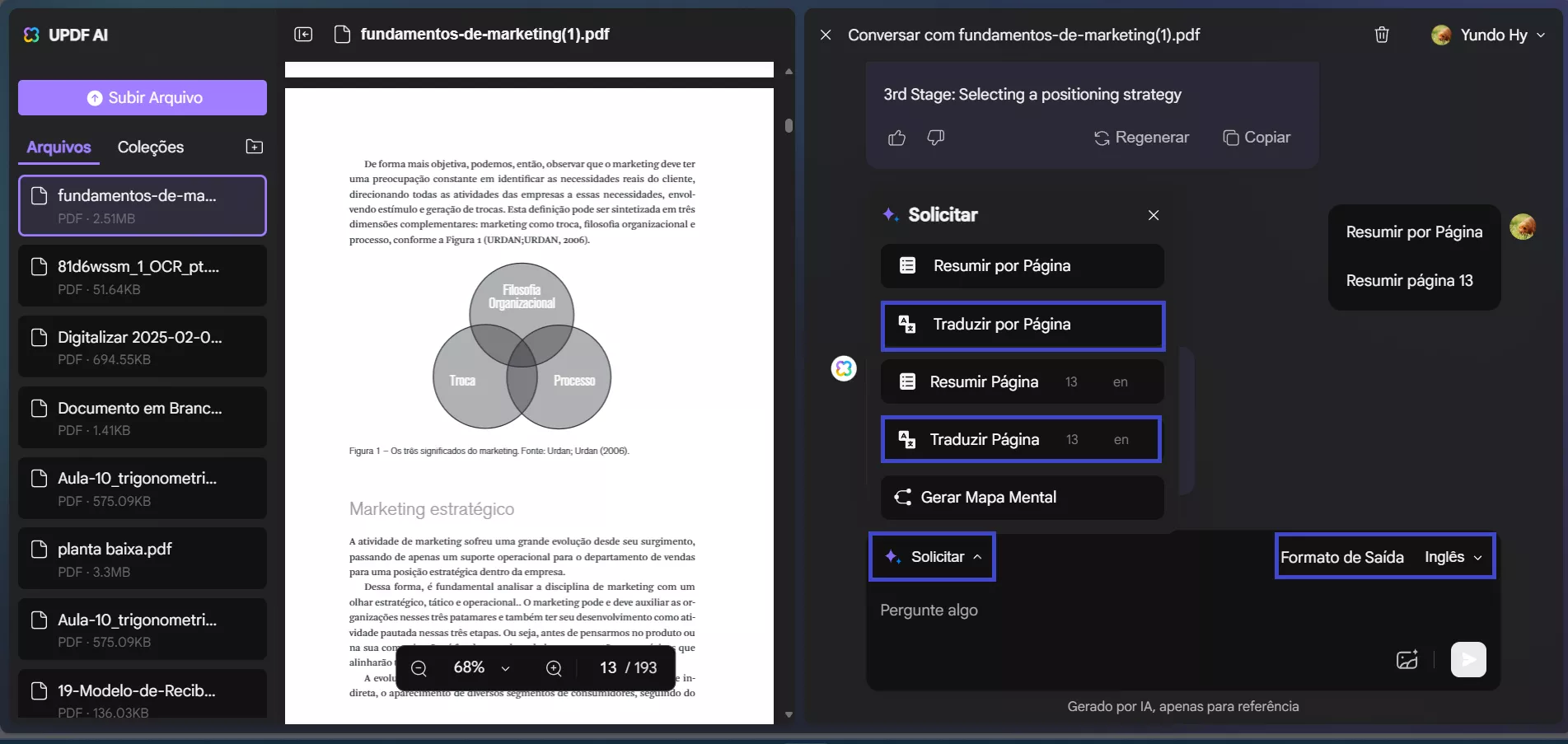1568x744 pixels.
Task: Open the Inglês output format dropdown
Action: (x=1453, y=557)
